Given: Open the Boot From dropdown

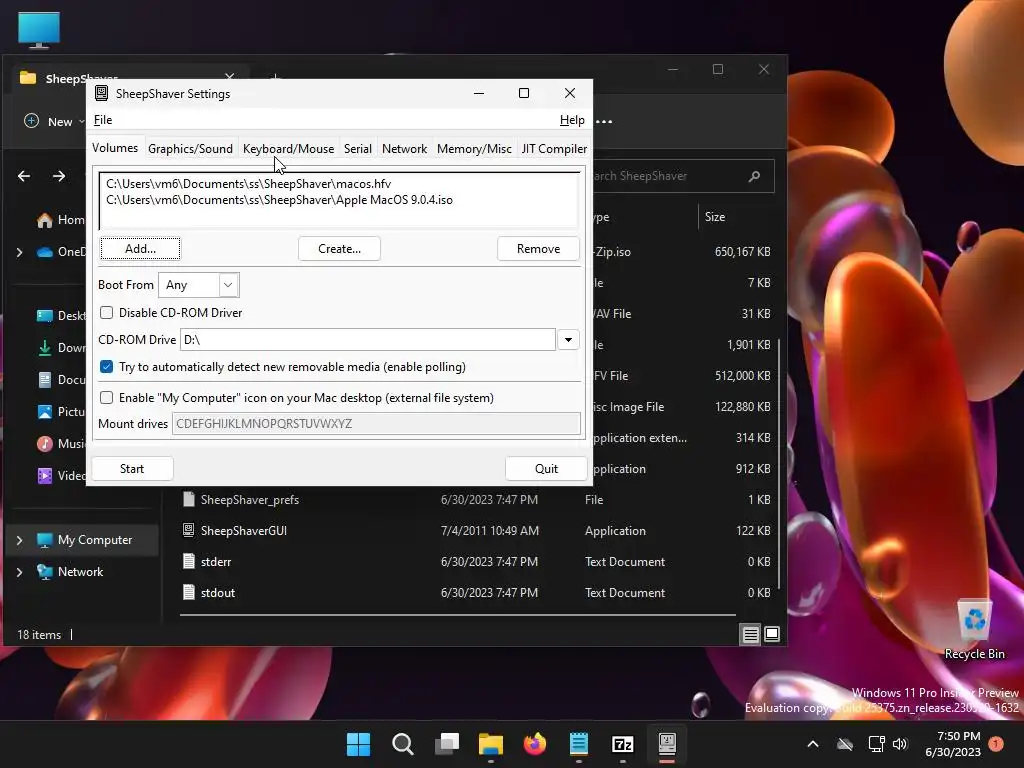Looking at the screenshot, I should point(199,285).
